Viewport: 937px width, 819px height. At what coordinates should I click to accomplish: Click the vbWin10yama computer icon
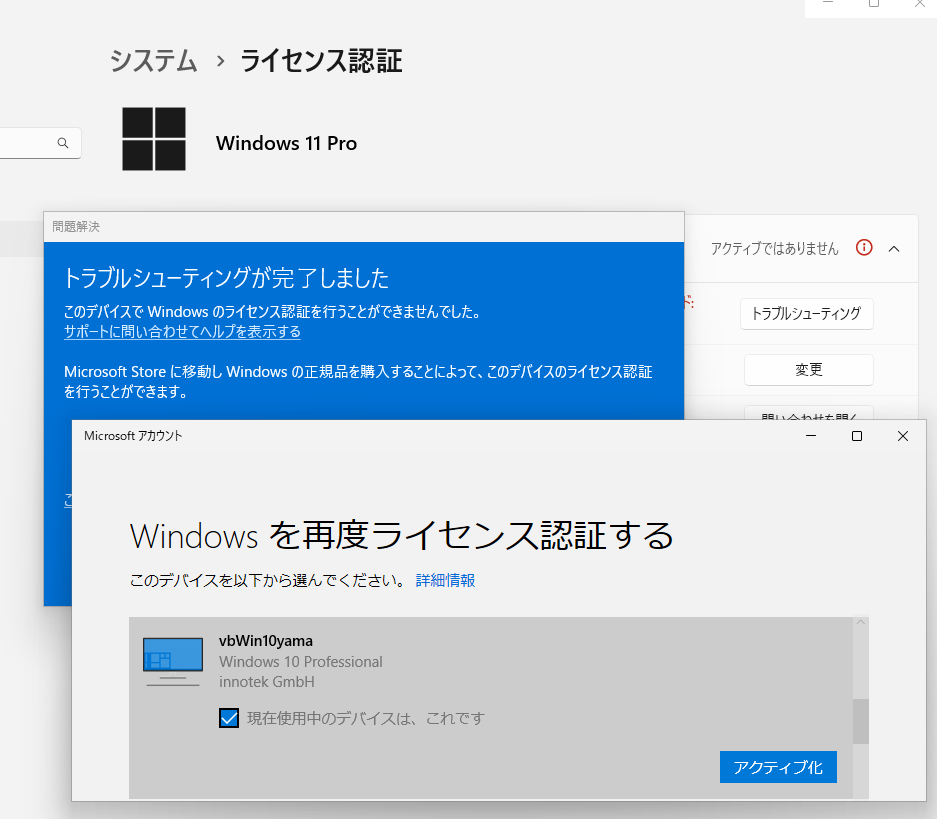point(172,660)
